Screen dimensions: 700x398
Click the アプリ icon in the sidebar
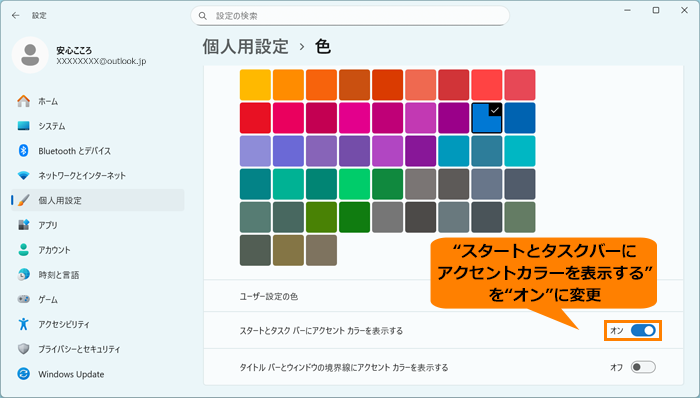24,225
